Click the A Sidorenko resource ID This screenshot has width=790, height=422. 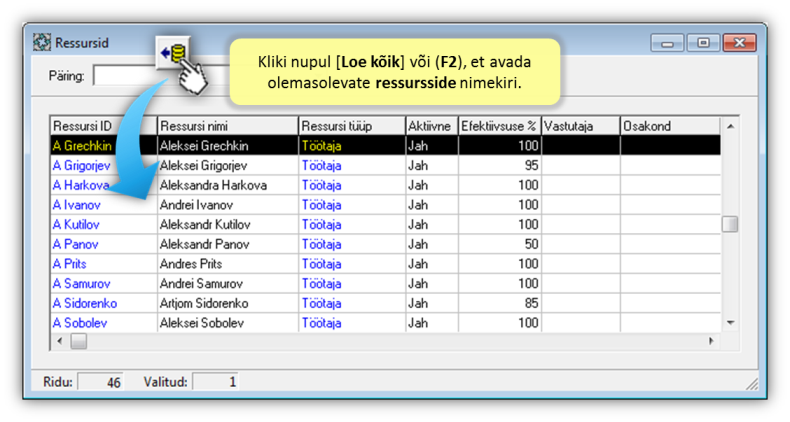84,303
